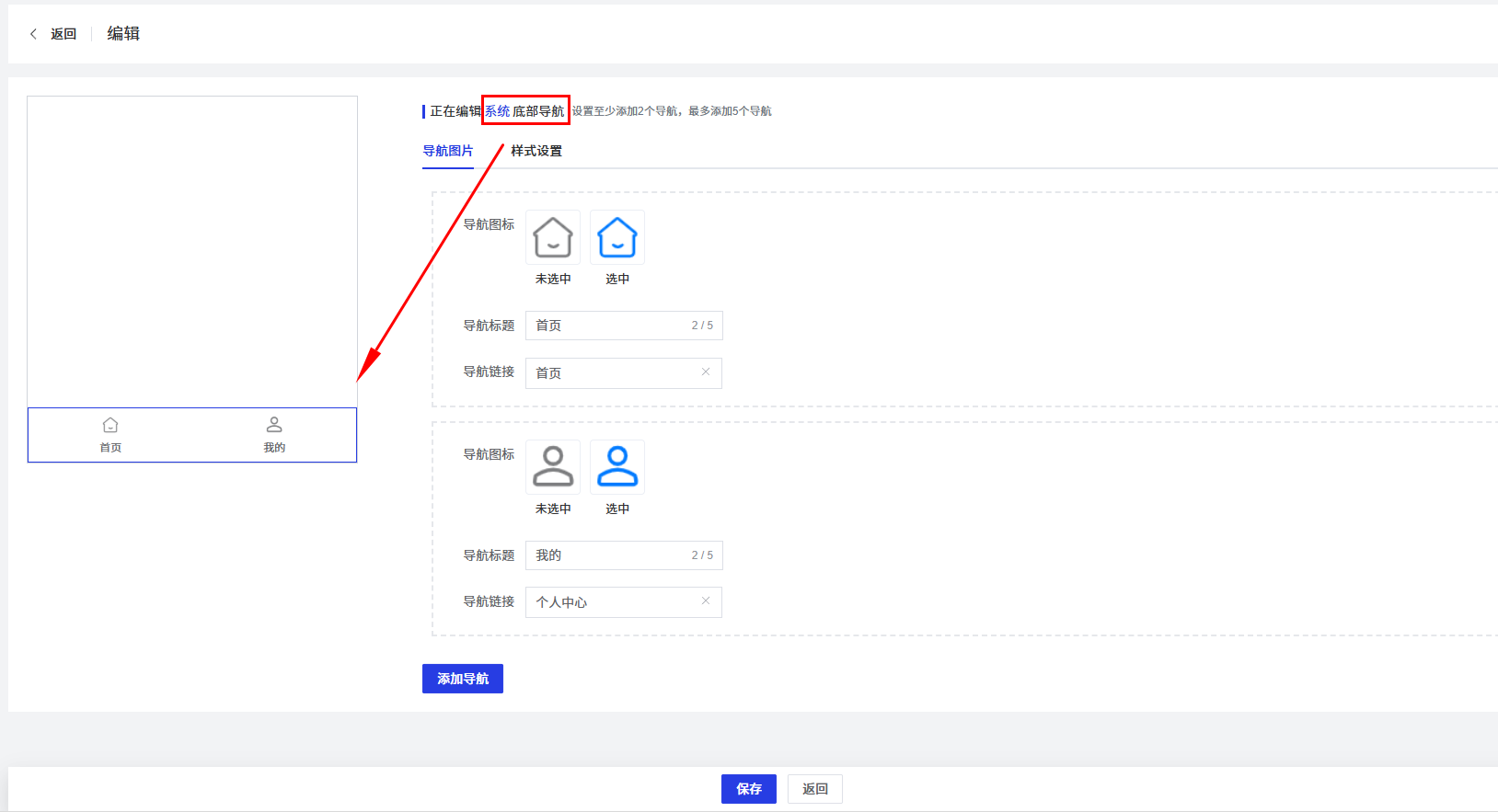Select the blue selected home icon

tap(617, 237)
